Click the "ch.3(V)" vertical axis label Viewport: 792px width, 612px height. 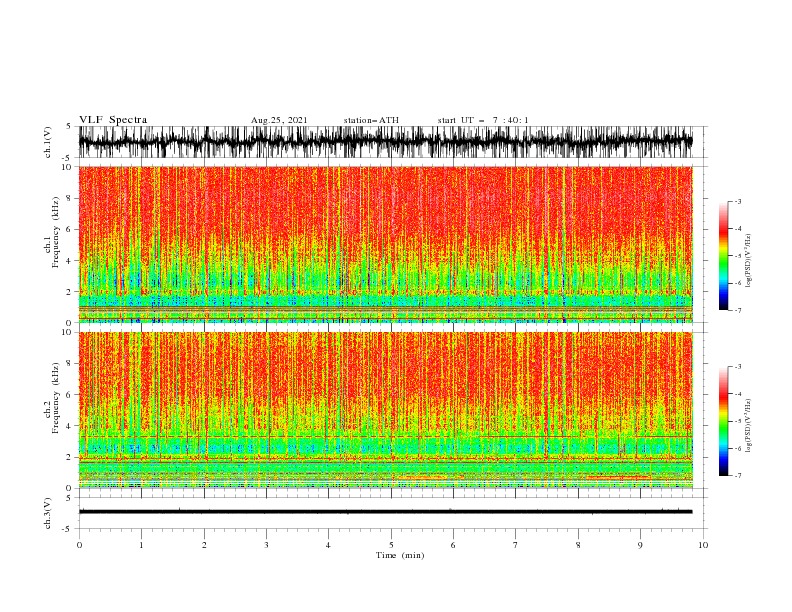[48, 513]
